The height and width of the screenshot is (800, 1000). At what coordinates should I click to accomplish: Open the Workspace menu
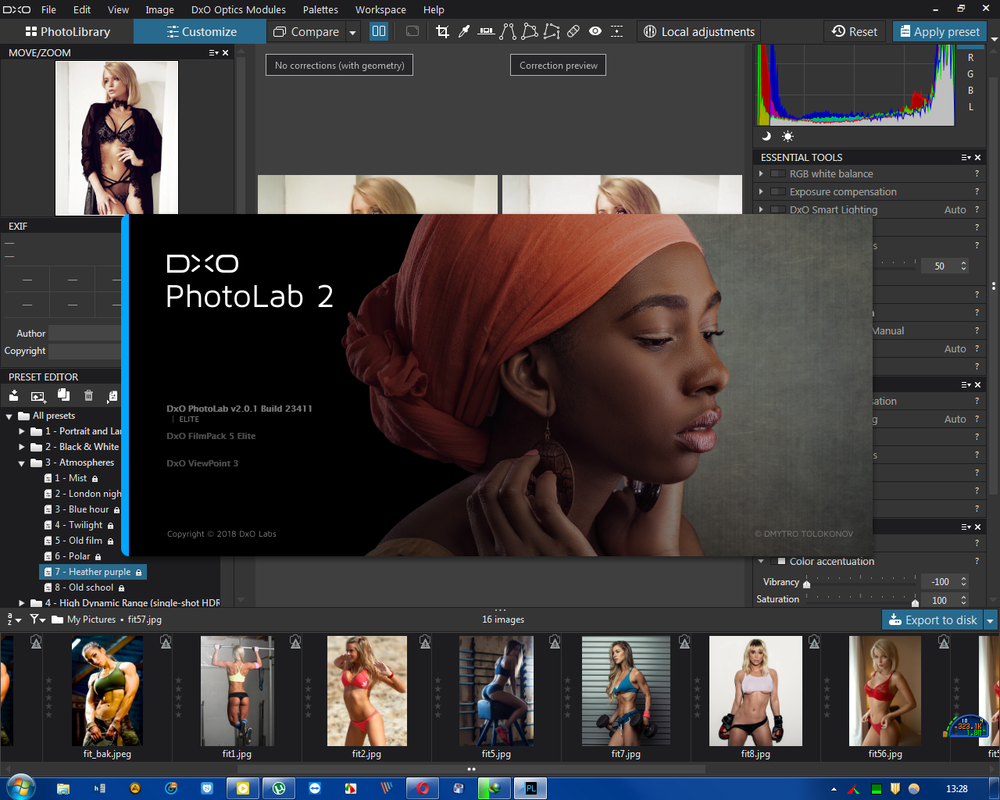tap(381, 10)
